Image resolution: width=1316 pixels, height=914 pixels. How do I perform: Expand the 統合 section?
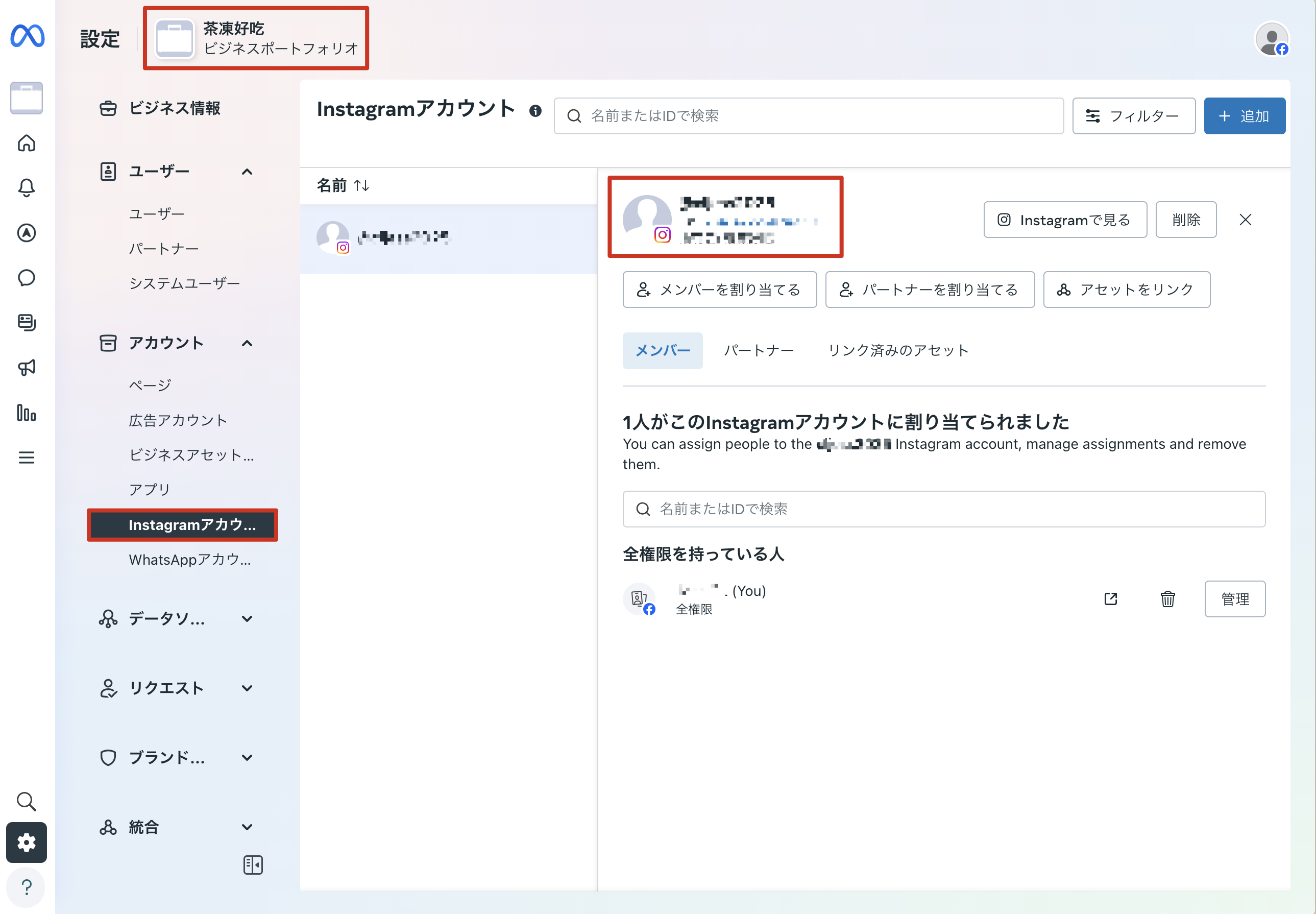click(247, 827)
